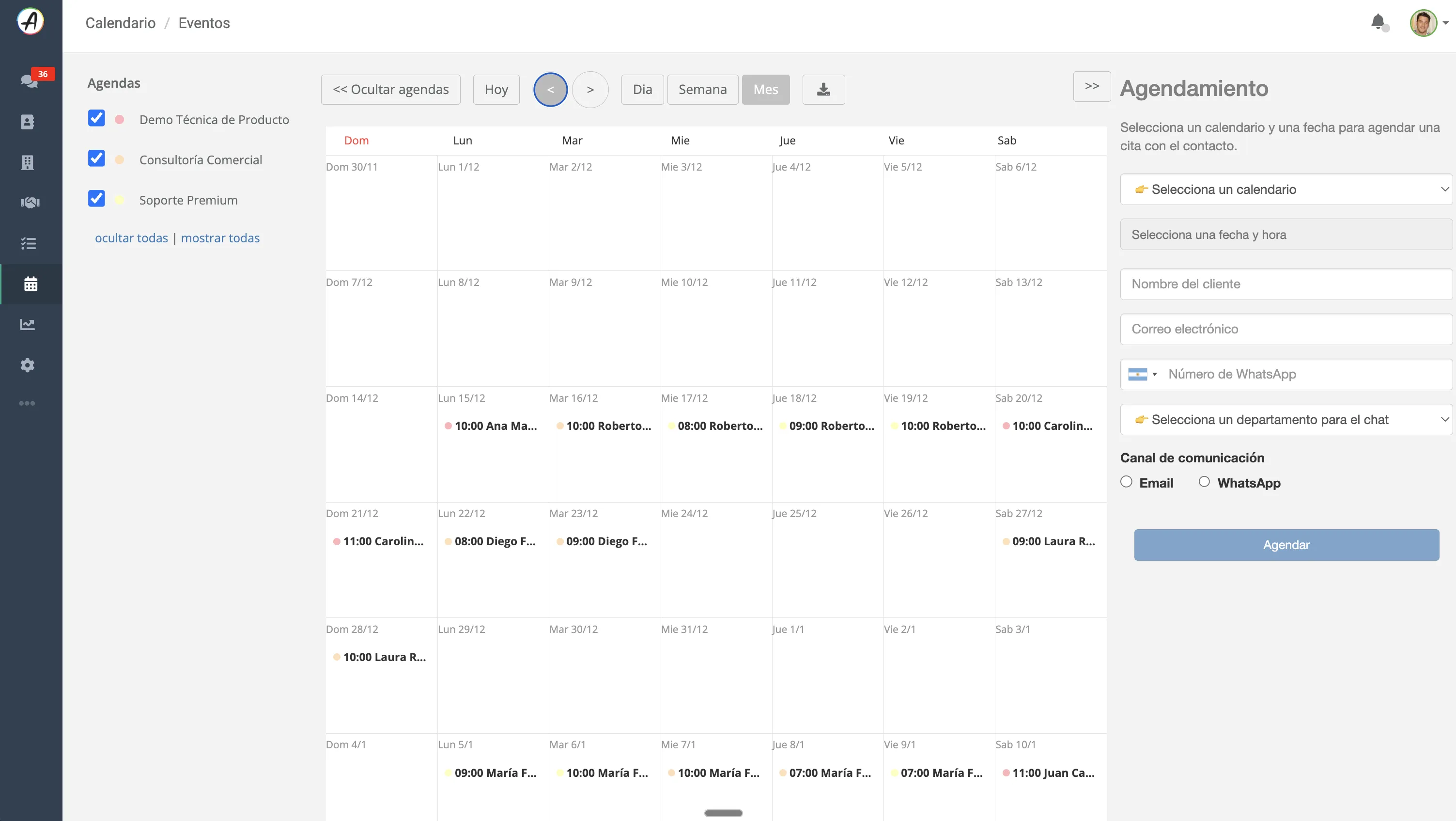The width and height of the screenshot is (1456, 821).
Task: Select the WhatsApp radio button
Action: pos(1205,482)
